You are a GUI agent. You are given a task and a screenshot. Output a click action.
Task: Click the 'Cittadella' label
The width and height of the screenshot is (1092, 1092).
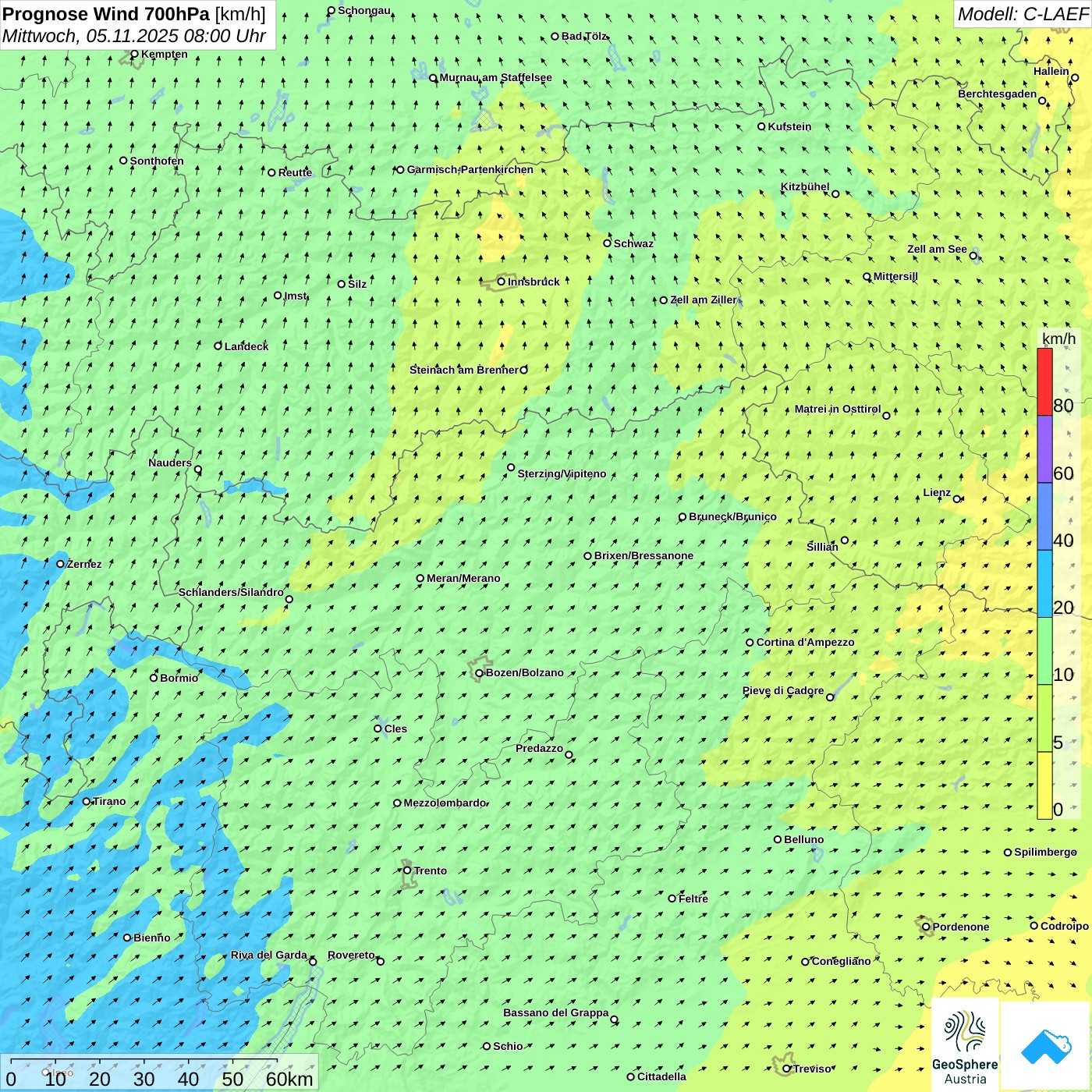coord(661,1076)
